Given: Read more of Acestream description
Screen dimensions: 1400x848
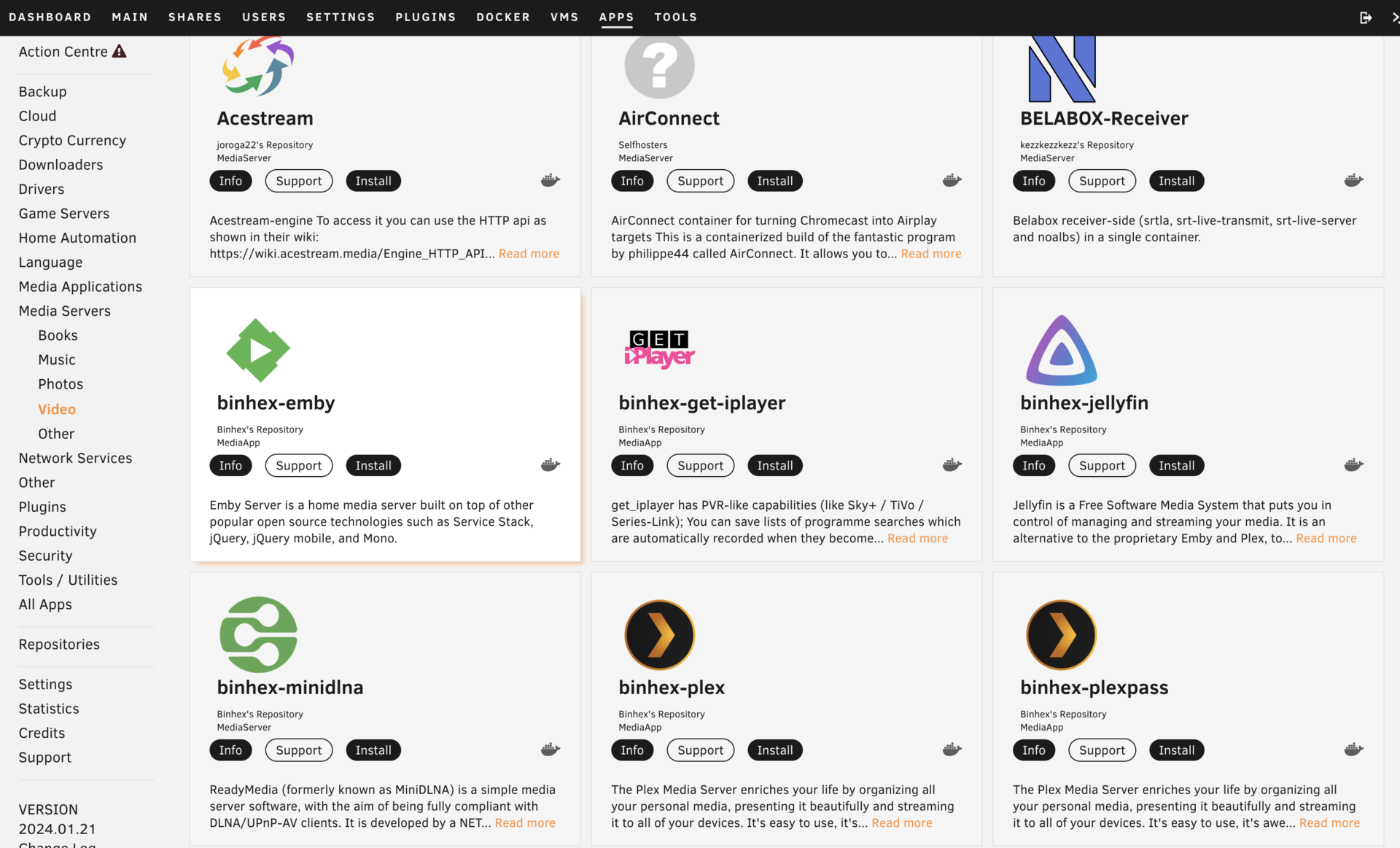Looking at the screenshot, I should point(529,253).
